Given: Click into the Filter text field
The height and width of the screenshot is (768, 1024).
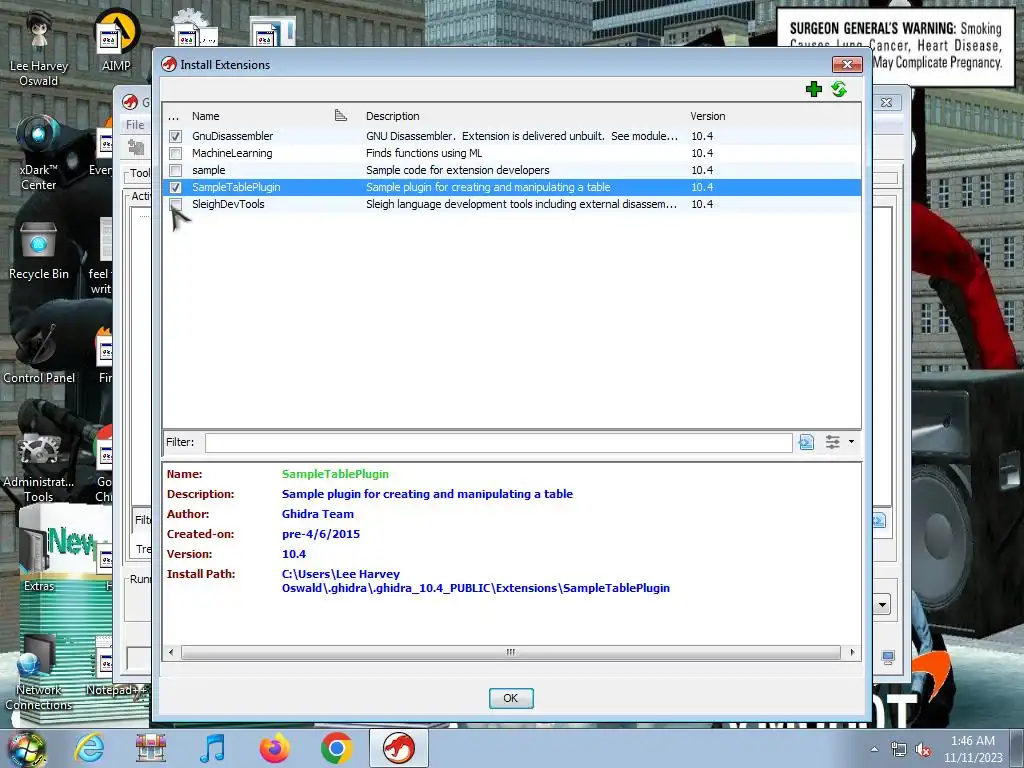Looking at the screenshot, I should tap(498, 442).
